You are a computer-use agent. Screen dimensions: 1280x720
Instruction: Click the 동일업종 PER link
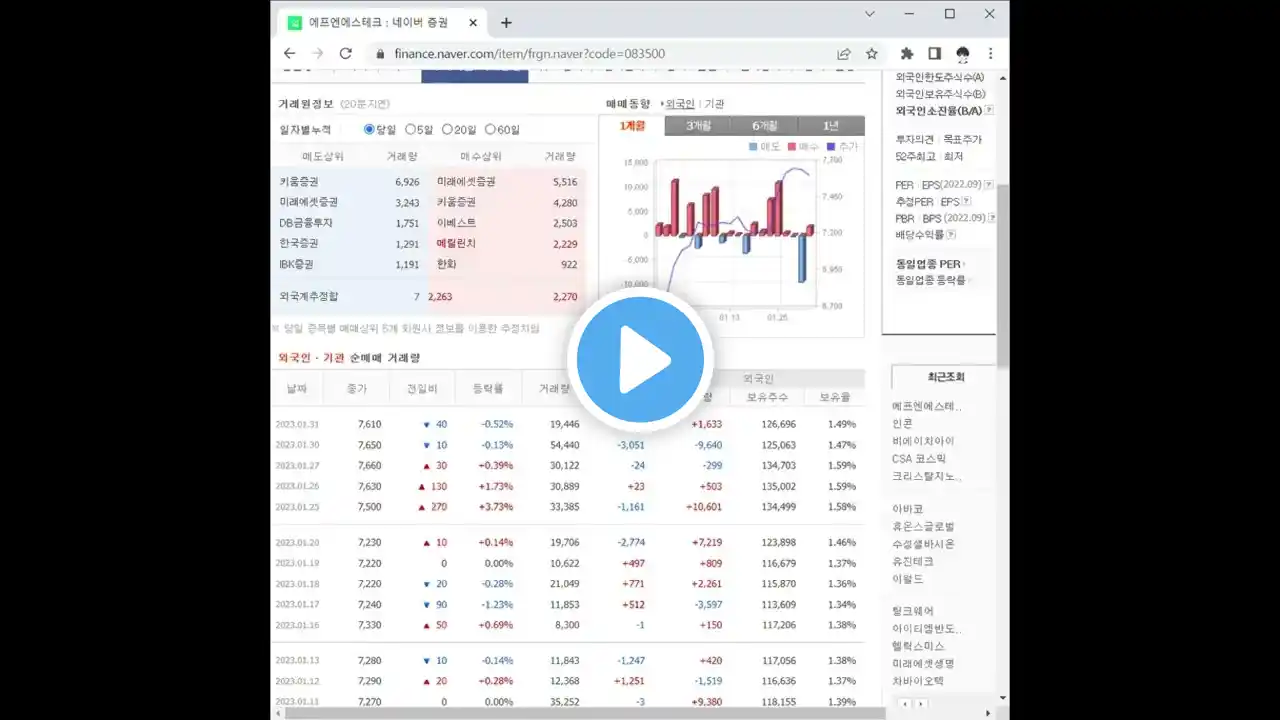point(928,264)
